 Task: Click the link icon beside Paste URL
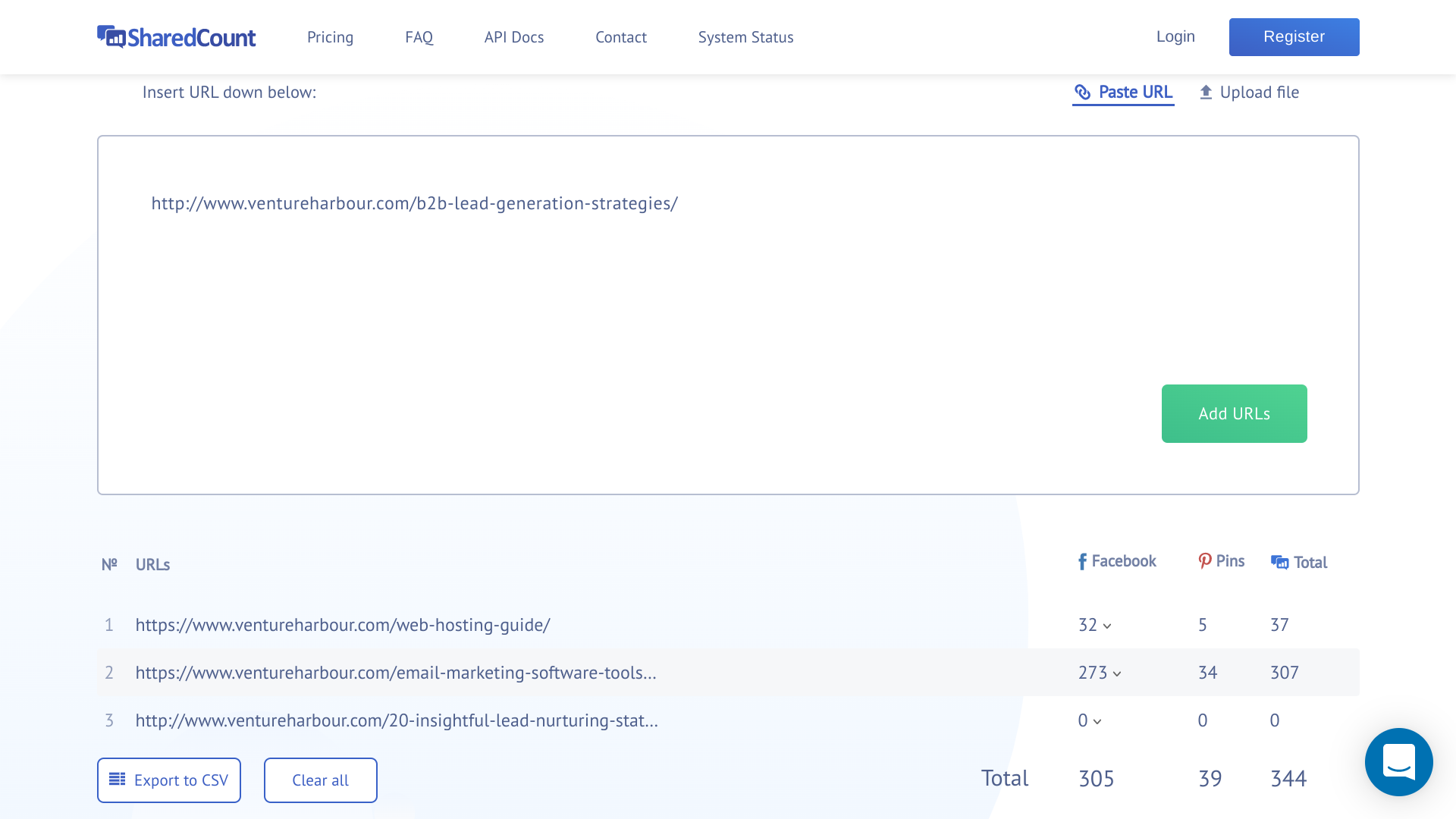[1083, 93]
